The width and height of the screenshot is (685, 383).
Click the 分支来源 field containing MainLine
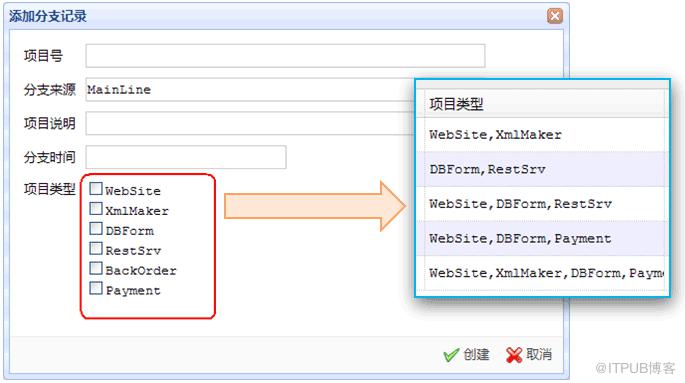(250, 90)
